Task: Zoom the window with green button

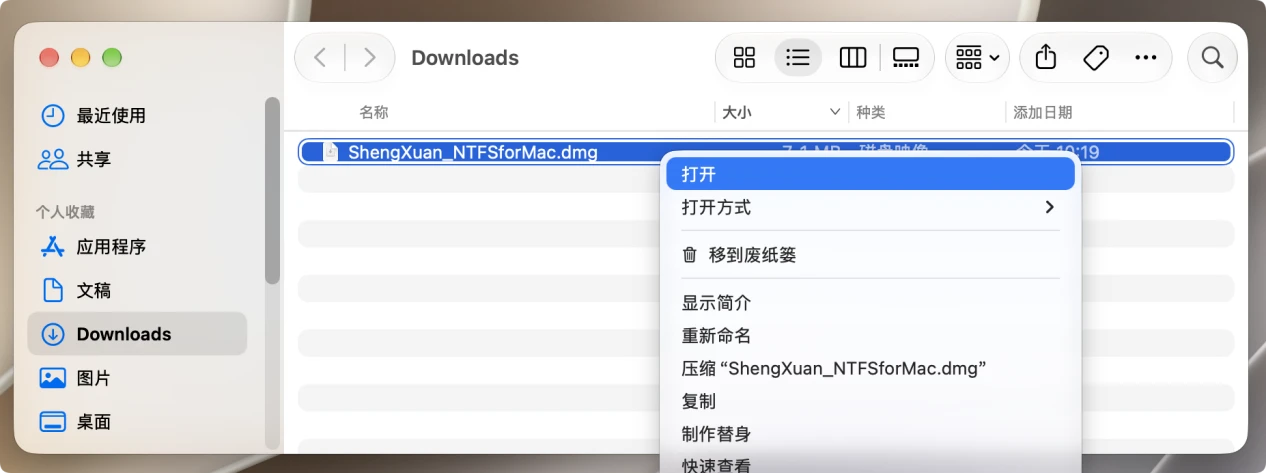Action: point(112,58)
